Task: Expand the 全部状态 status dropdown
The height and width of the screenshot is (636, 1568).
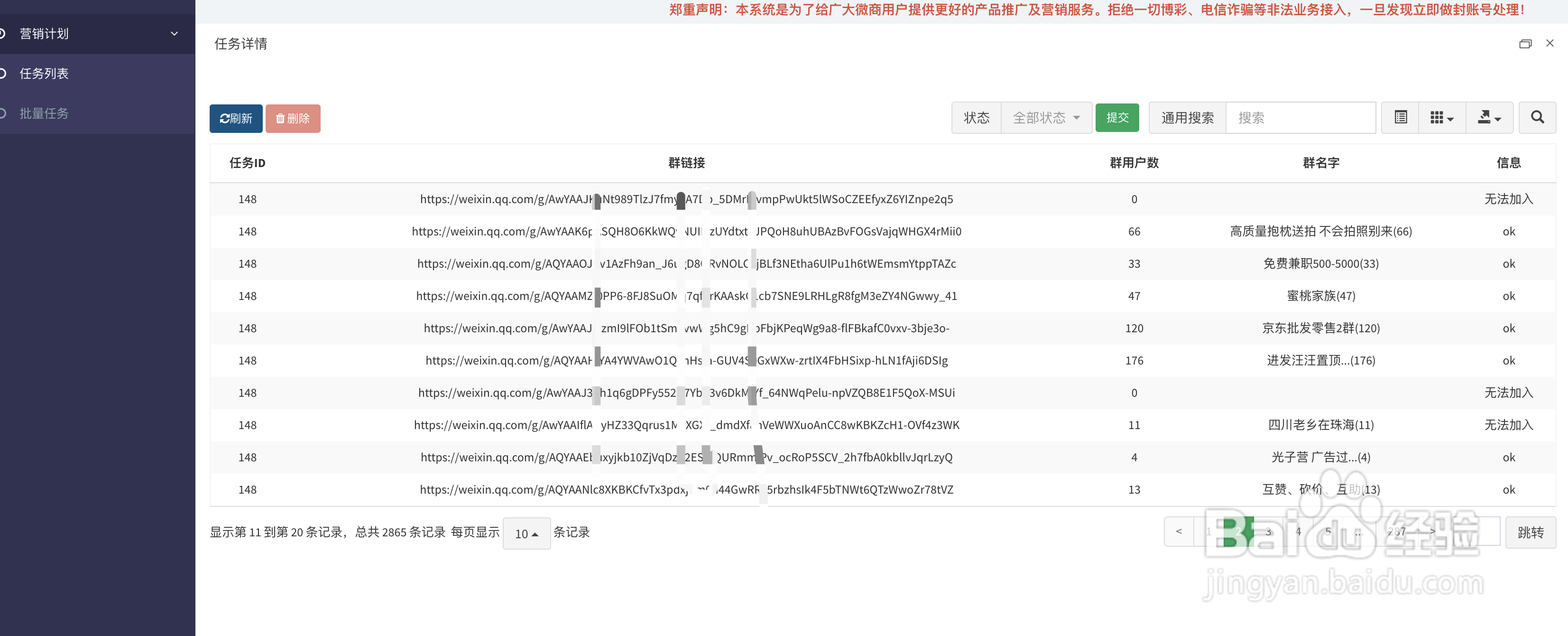Action: coord(1046,118)
